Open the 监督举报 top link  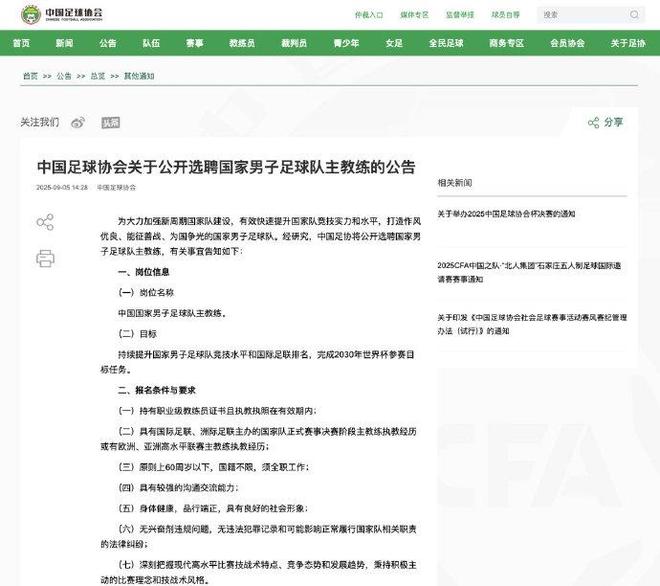(460, 15)
